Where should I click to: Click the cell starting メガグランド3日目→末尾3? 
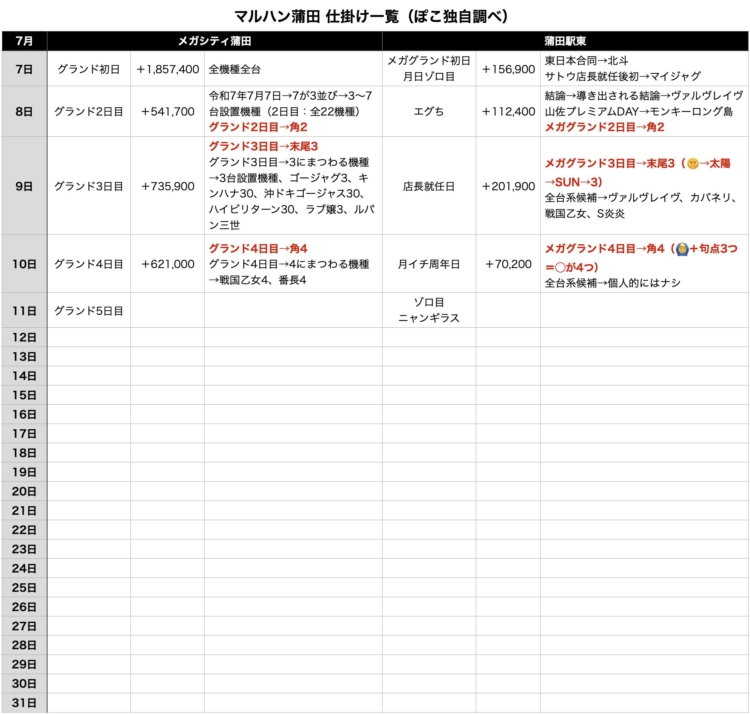(644, 186)
